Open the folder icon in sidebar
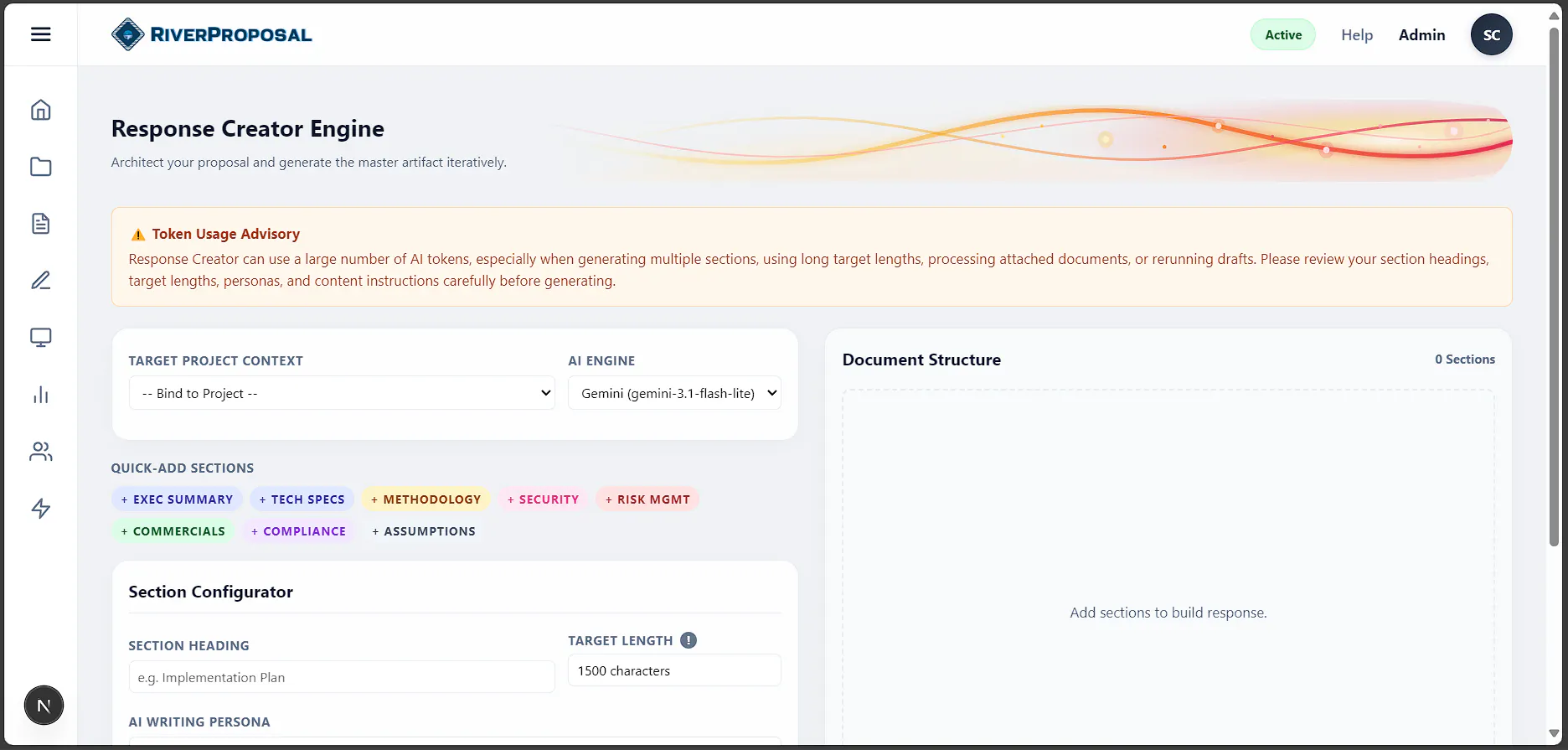Viewport: 1568px width, 750px height. coord(41,167)
